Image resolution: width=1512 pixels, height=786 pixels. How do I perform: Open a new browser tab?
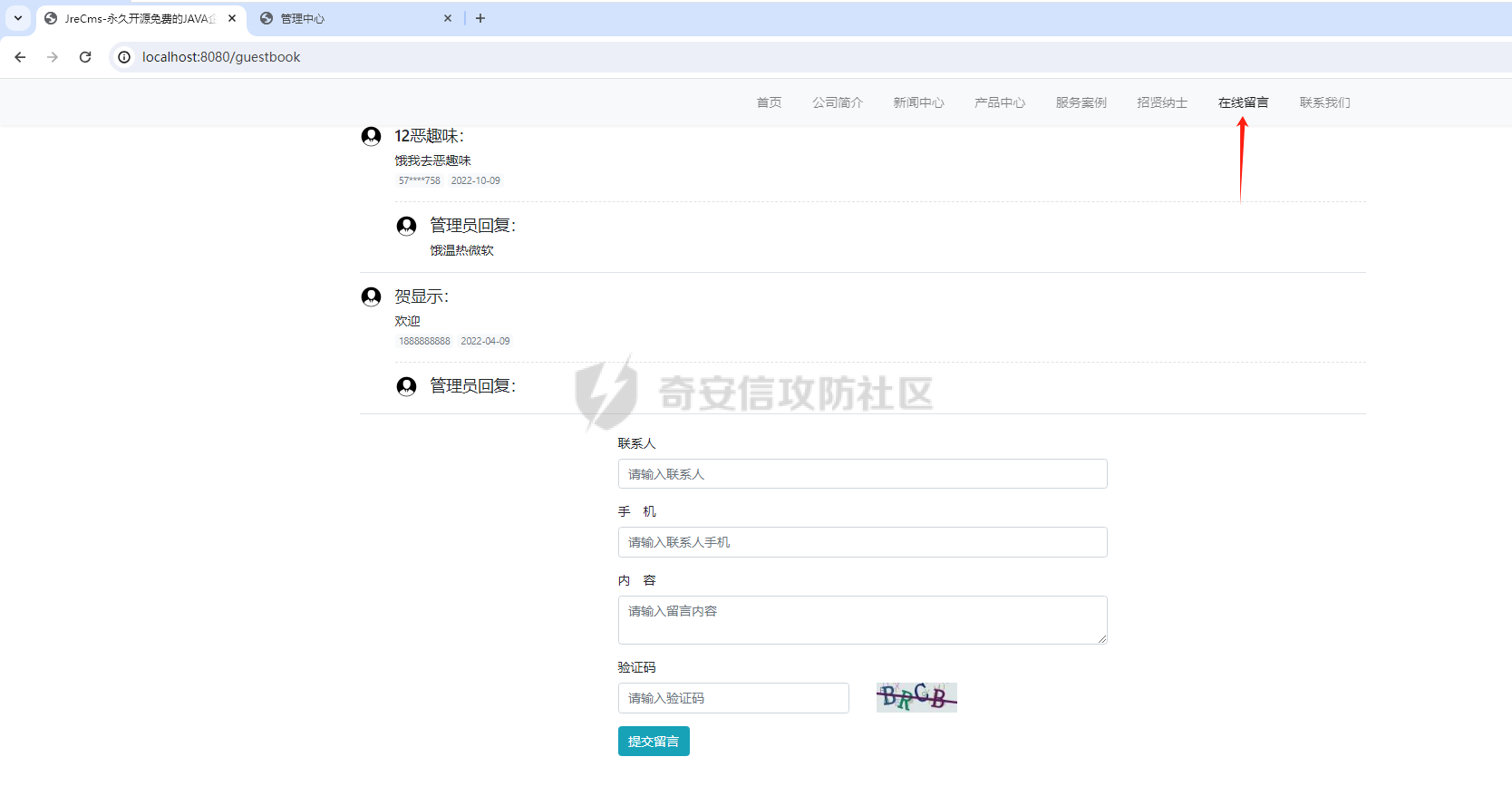(x=480, y=18)
